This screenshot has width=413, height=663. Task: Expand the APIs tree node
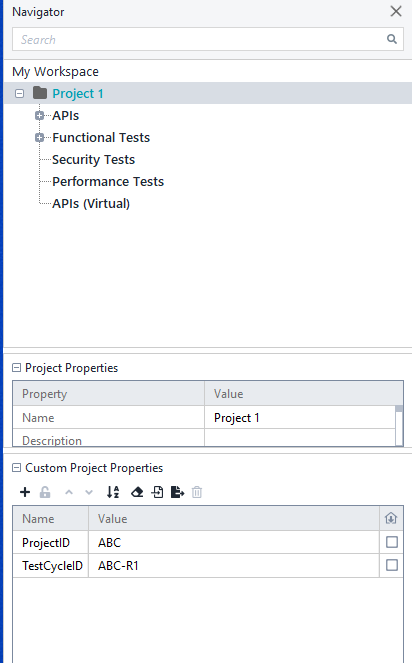click(39, 115)
